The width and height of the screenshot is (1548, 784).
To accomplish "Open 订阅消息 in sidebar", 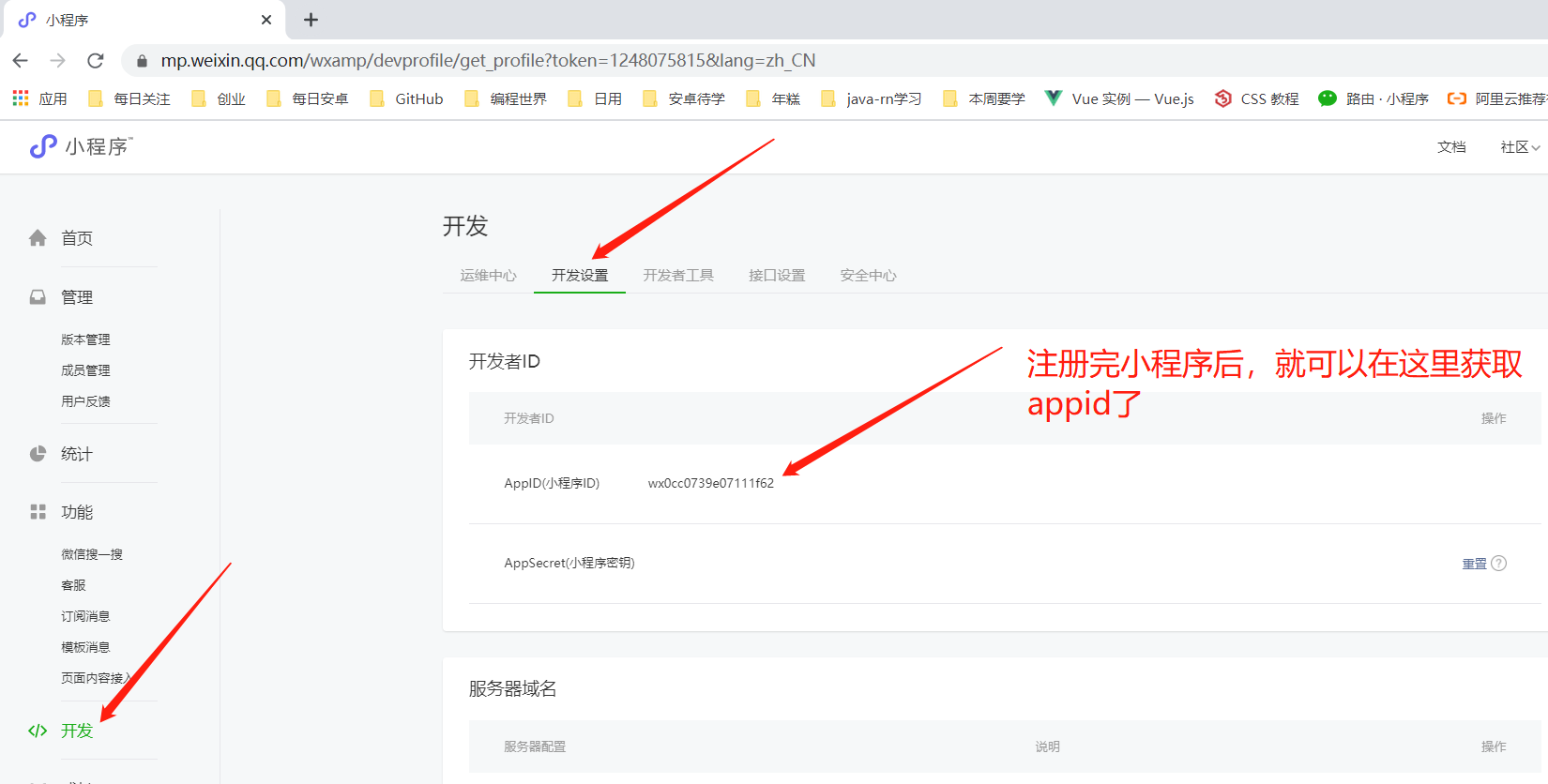I will coord(85,616).
